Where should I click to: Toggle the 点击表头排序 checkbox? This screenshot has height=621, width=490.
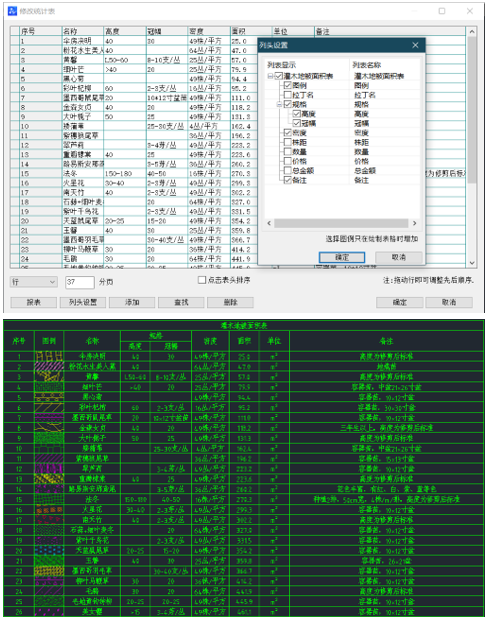[202, 280]
